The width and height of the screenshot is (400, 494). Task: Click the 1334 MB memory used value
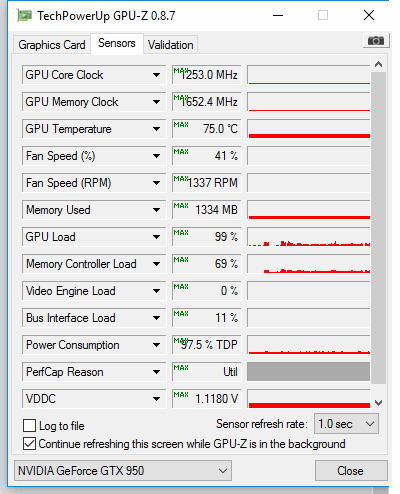tap(206, 210)
